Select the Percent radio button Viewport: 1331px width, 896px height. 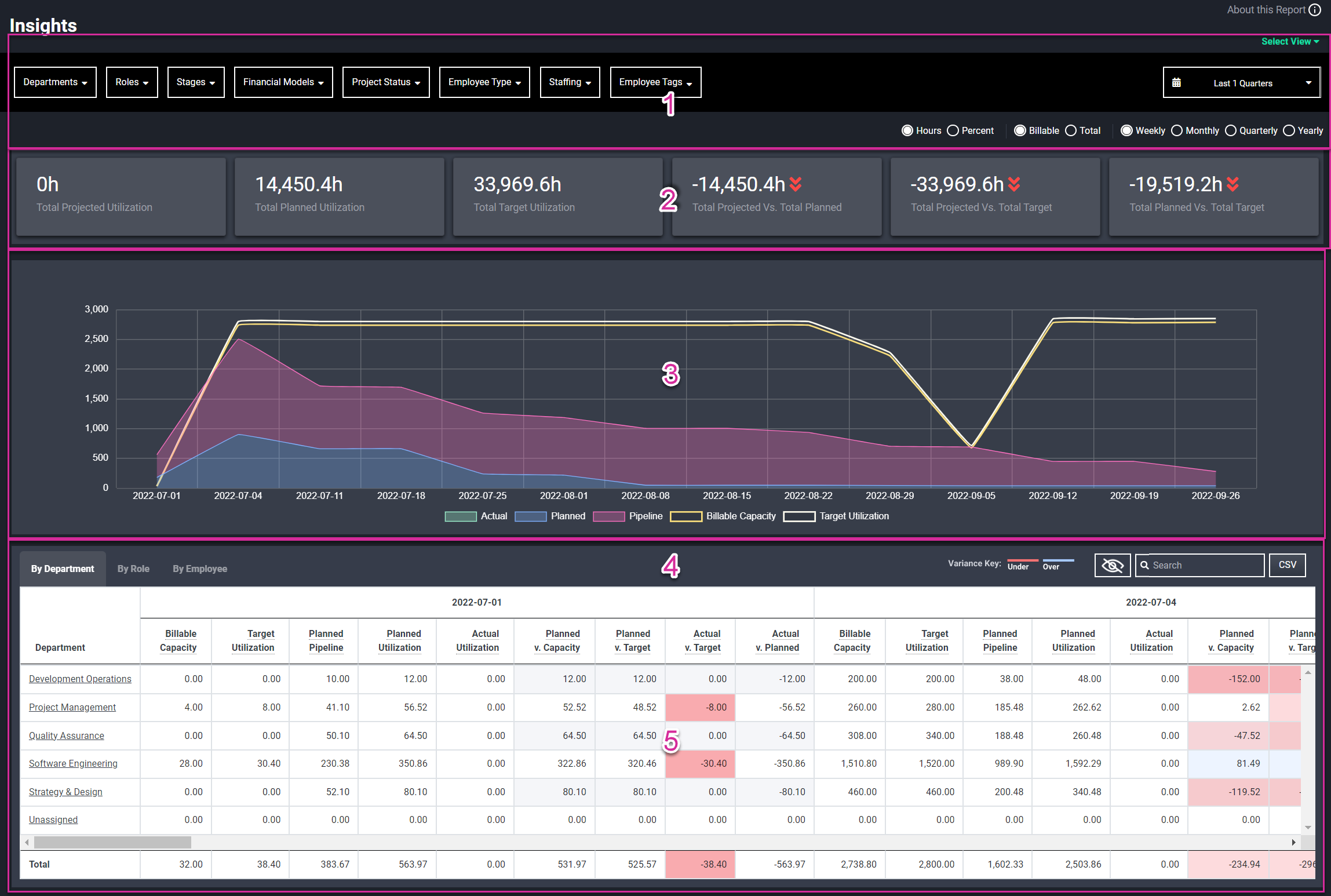(953, 130)
